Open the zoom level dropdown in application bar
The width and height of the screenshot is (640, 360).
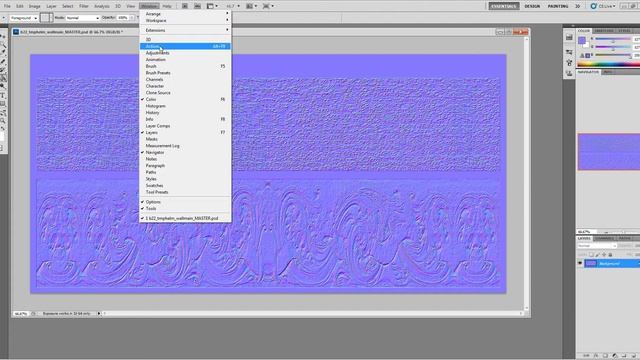coord(233,6)
